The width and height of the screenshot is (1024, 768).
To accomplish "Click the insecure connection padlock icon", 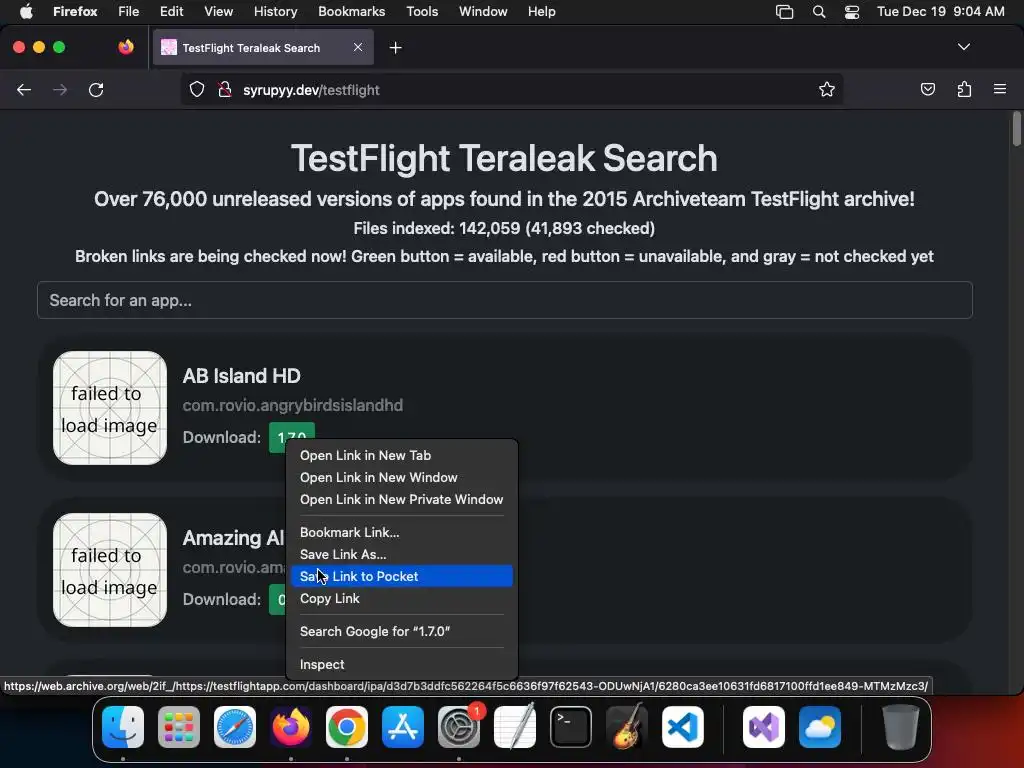I will tap(225, 89).
